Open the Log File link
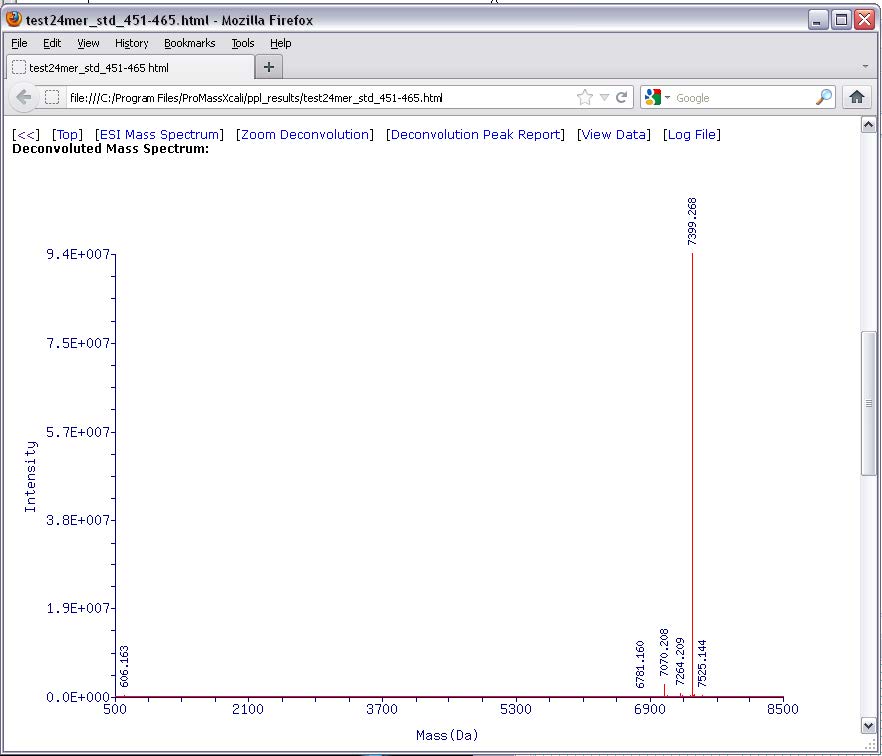Screen dimensions: 882x756 point(691,134)
